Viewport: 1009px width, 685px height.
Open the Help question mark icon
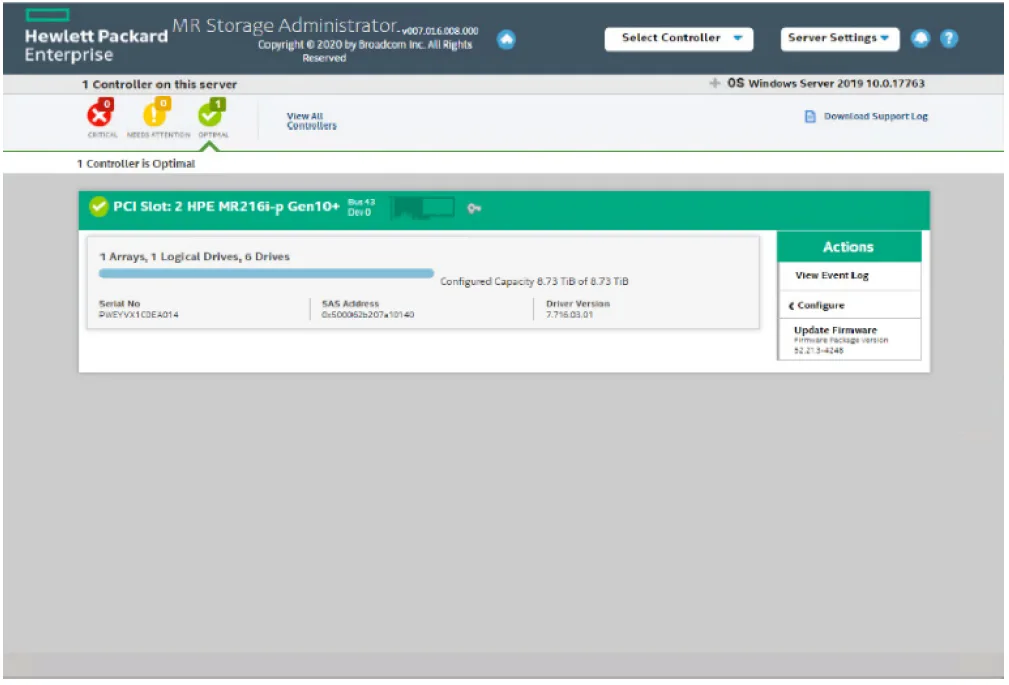coord(949,39)
